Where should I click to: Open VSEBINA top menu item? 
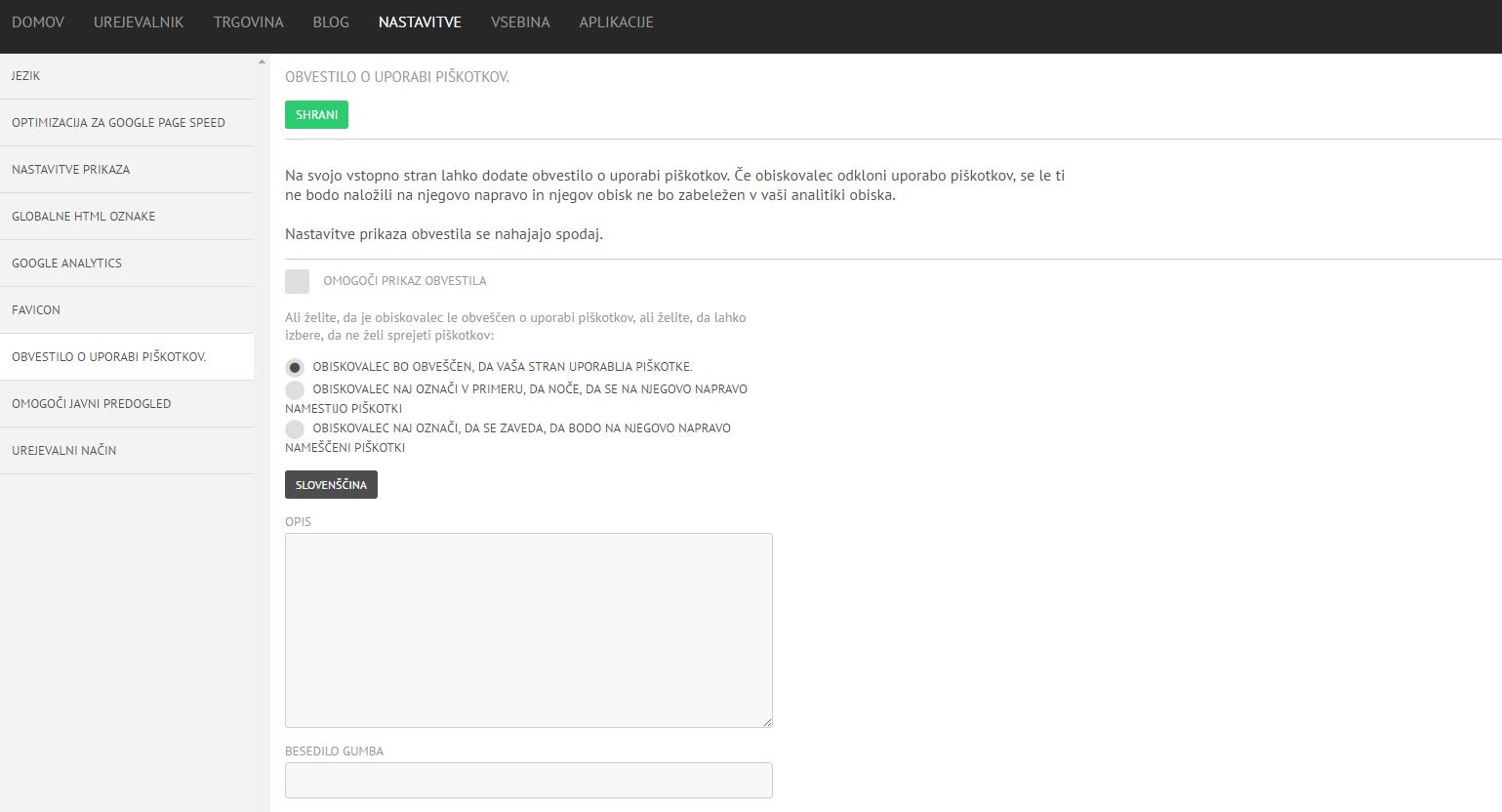[520, 21]
